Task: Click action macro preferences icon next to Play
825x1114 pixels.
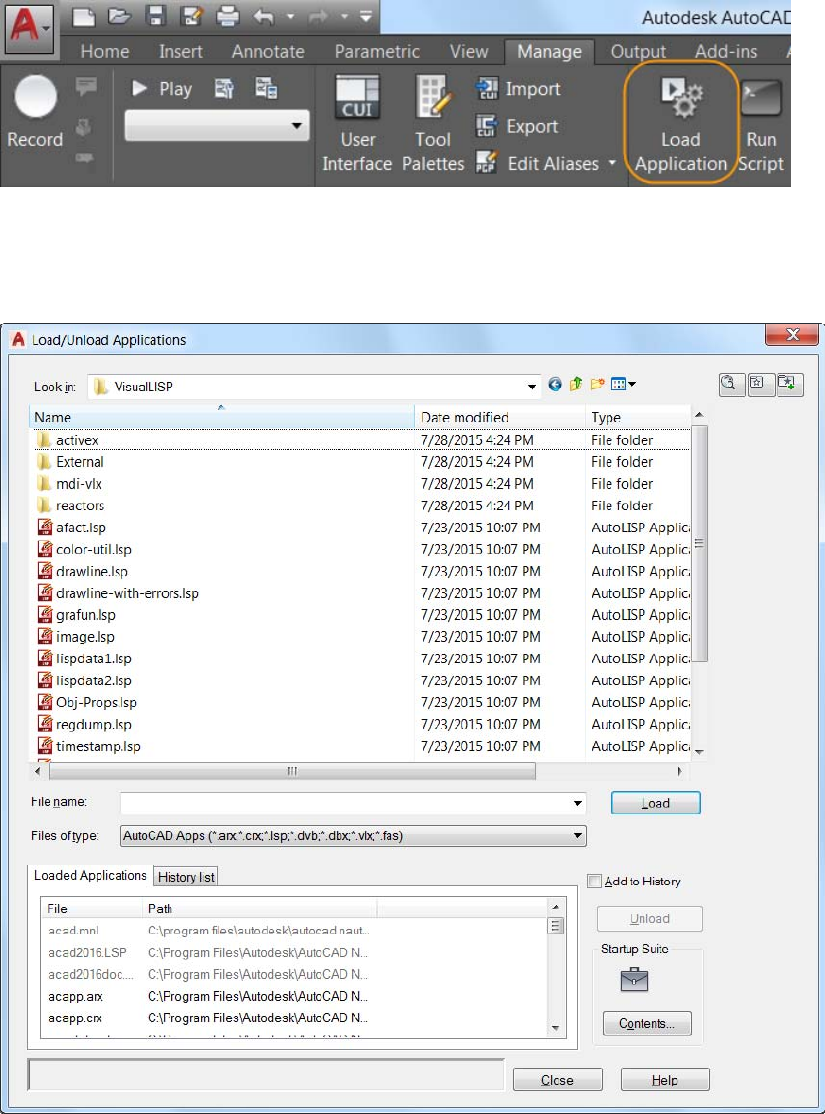Action: (225, 89)
